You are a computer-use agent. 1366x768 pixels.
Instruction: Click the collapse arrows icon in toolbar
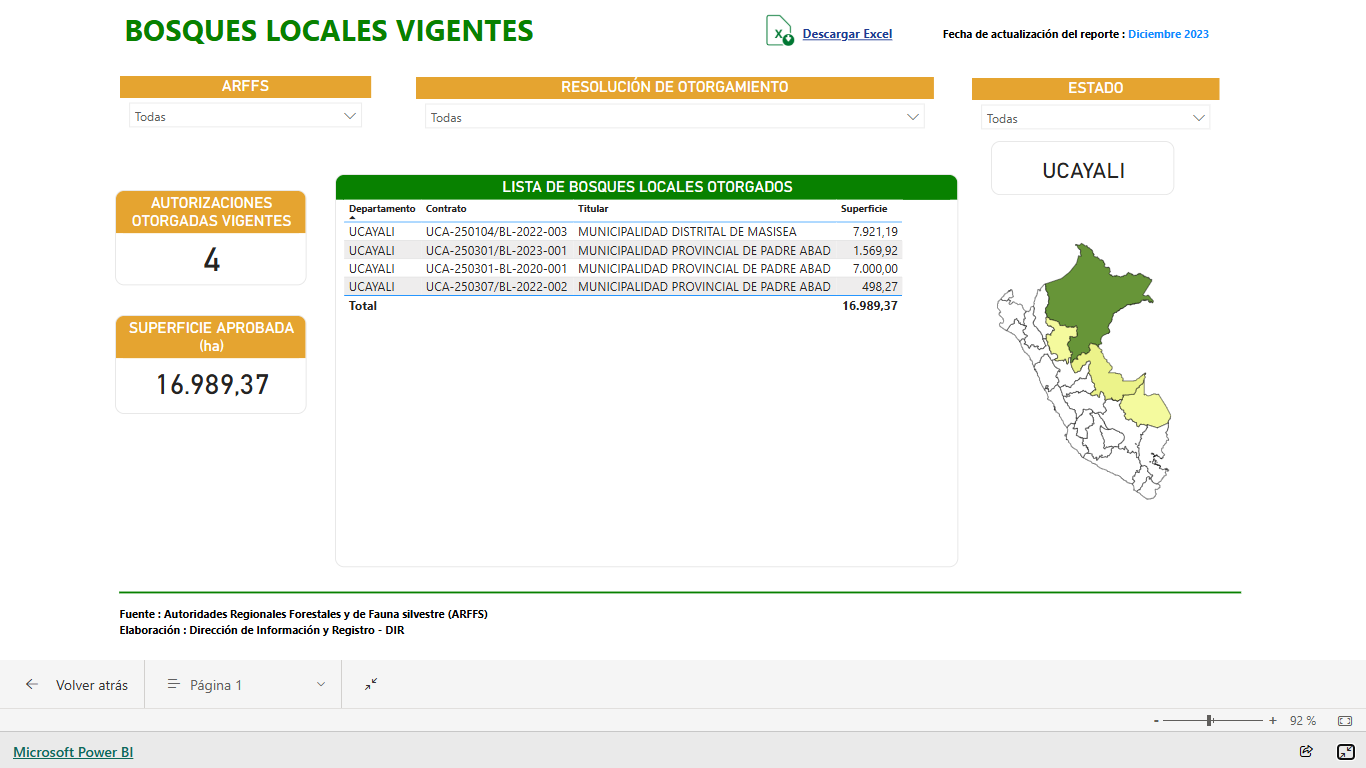(371, 685)
